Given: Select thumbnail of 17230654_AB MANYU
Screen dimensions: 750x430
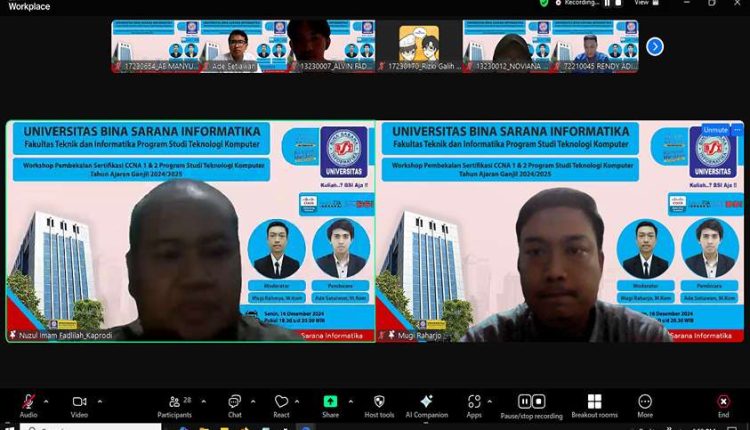Looking at the screenshot, I should tap(155, 46).
